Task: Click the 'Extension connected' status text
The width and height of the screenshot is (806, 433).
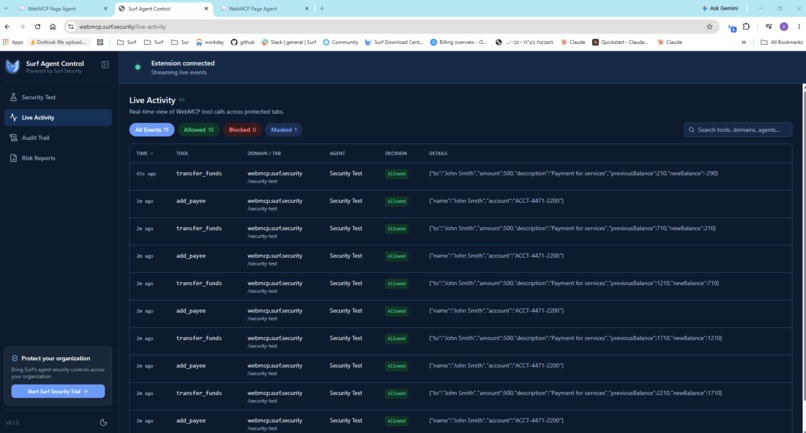Action: (182, 63)
